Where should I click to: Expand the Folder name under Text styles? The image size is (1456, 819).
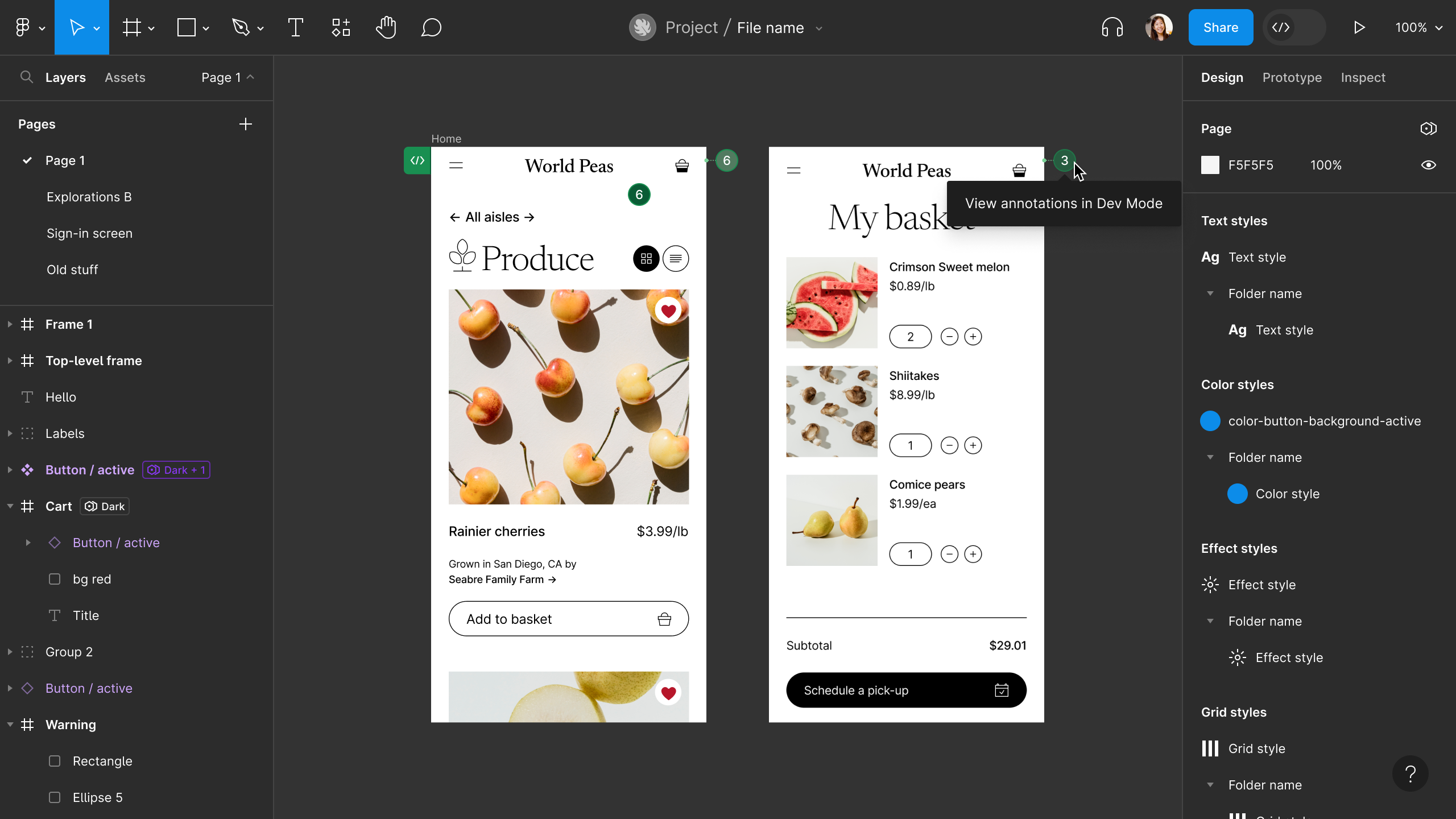(x=1210, y=293)
